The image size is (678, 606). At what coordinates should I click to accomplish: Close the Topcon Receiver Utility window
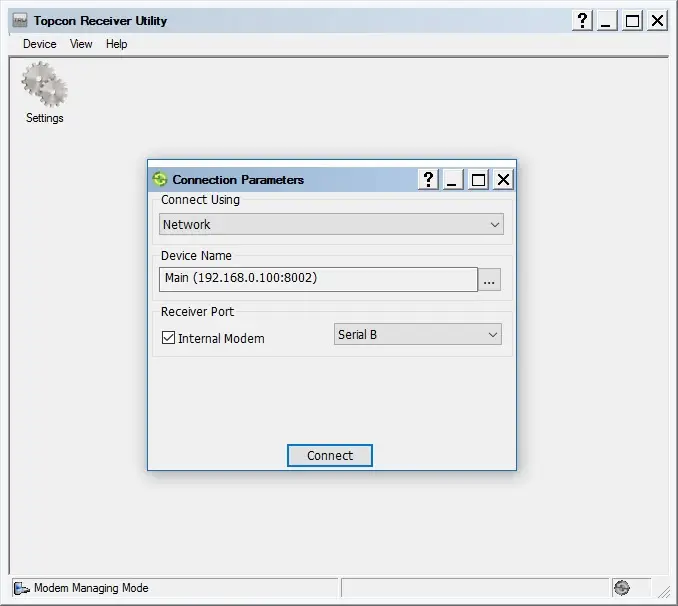tap(657, 20)
